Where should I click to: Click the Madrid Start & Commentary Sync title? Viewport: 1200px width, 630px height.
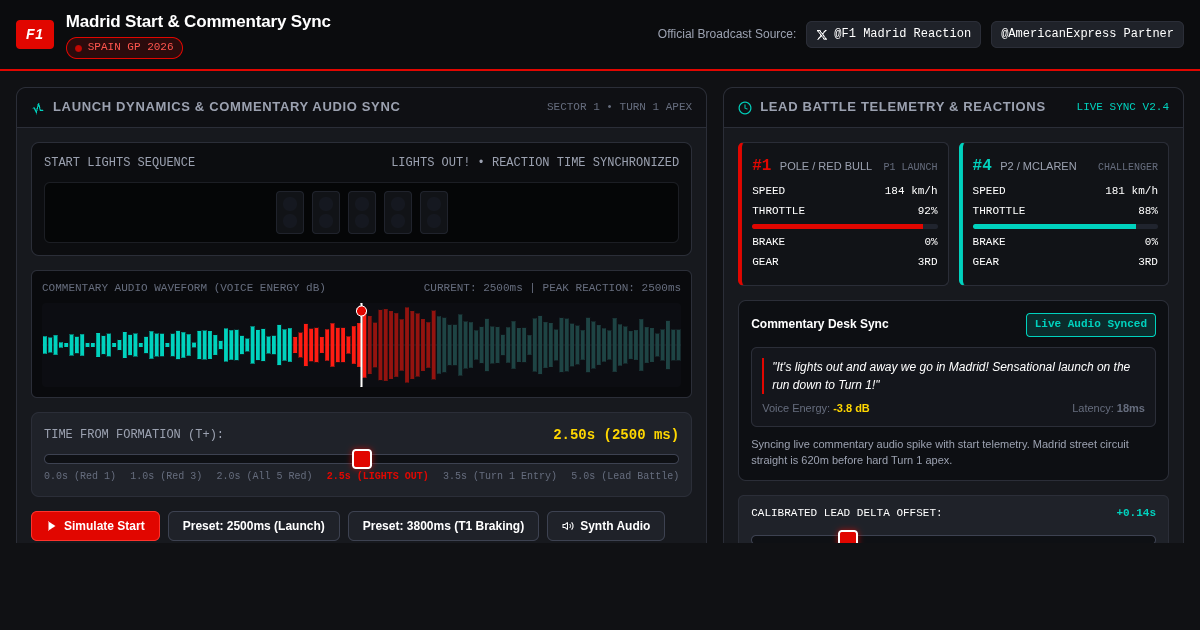pyautogui.click(x=198, y=22)
